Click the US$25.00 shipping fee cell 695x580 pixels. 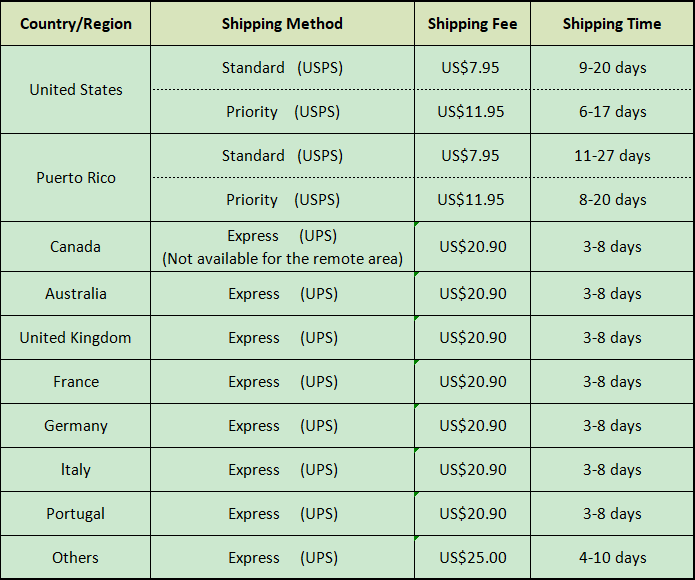tap(472, 558)
